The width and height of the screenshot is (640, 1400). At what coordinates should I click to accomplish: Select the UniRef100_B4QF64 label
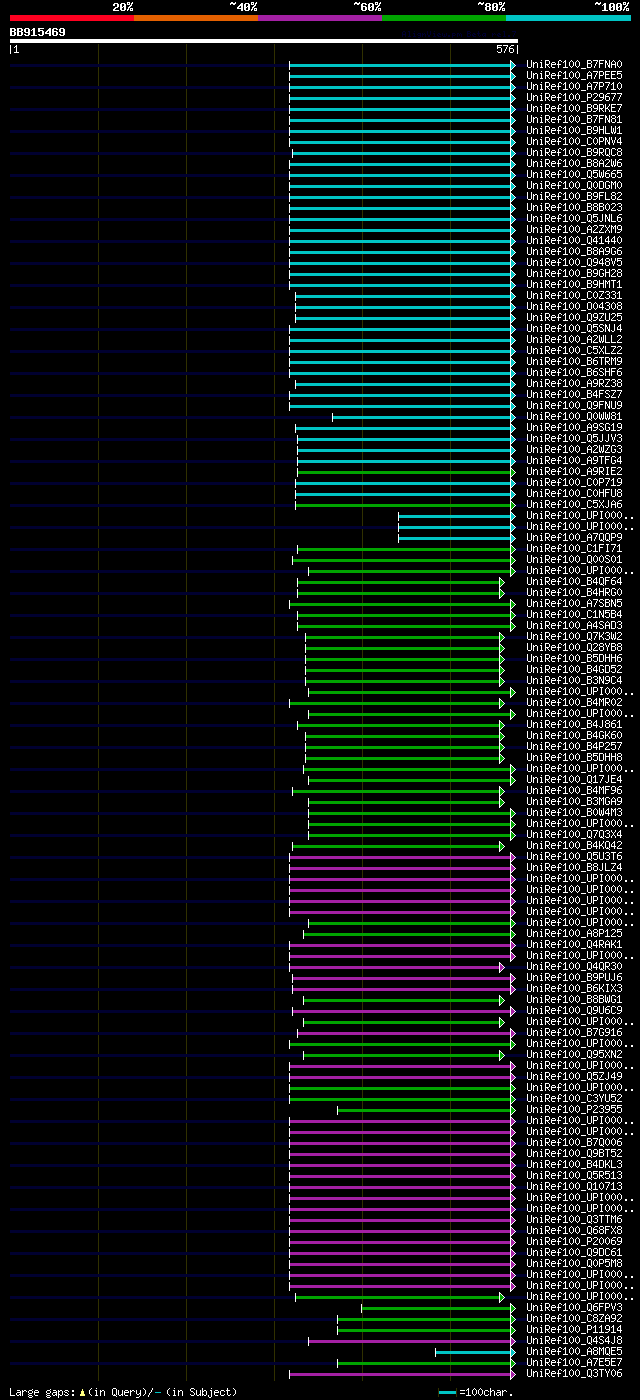[574, 582]
